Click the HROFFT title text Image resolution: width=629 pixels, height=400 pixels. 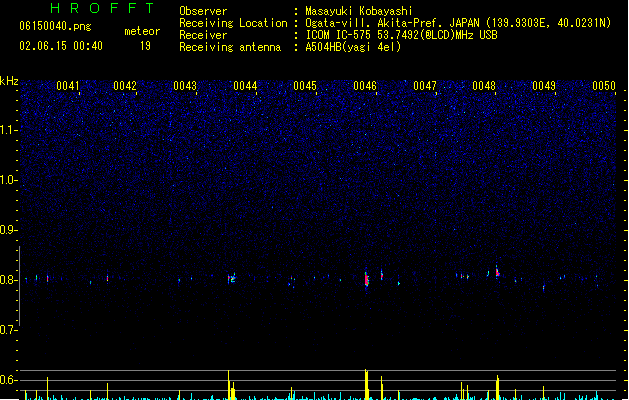103,8
